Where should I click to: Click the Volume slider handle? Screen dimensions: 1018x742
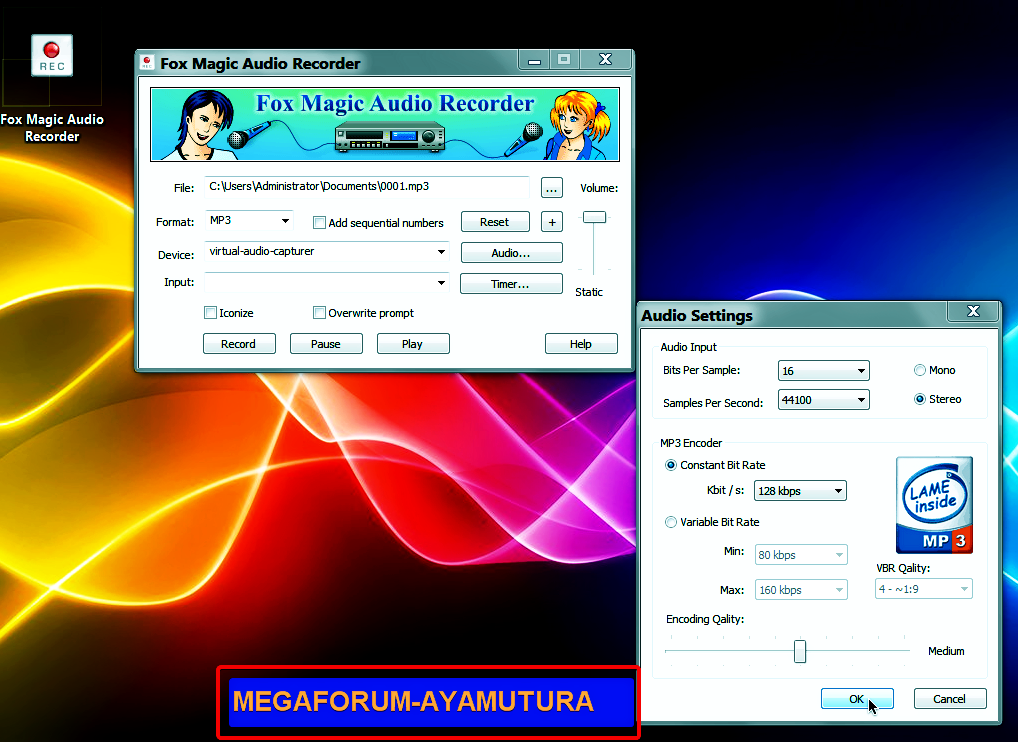tap(594, 217)
